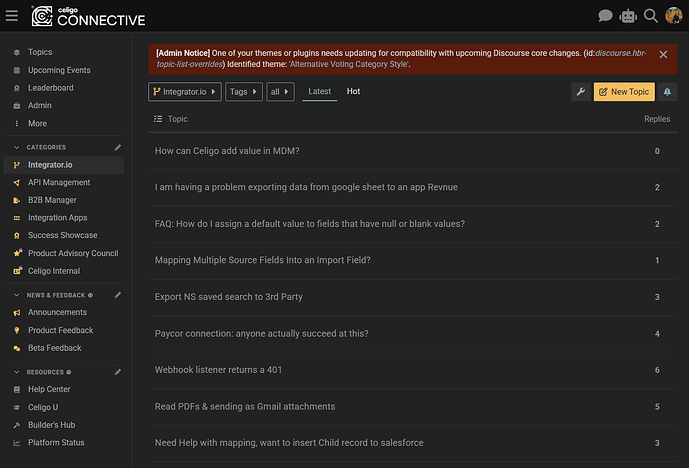689x468 pixels.
Task: Open the Tags filter dropdown
Action: (x=244, y=91)
